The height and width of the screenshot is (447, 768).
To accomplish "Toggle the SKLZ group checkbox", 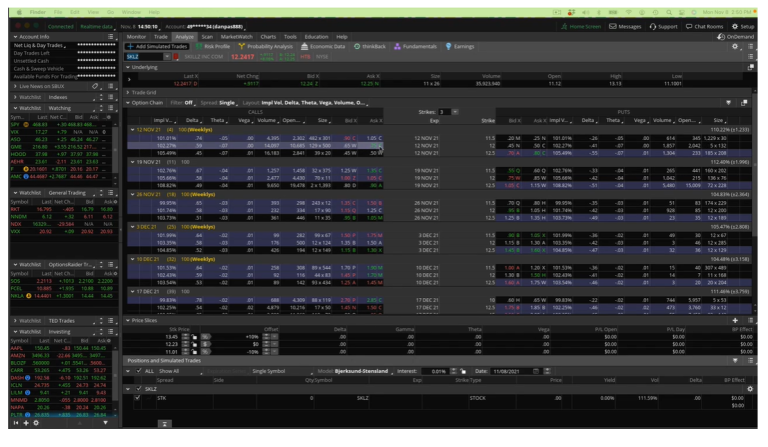I will coord(138,388).
